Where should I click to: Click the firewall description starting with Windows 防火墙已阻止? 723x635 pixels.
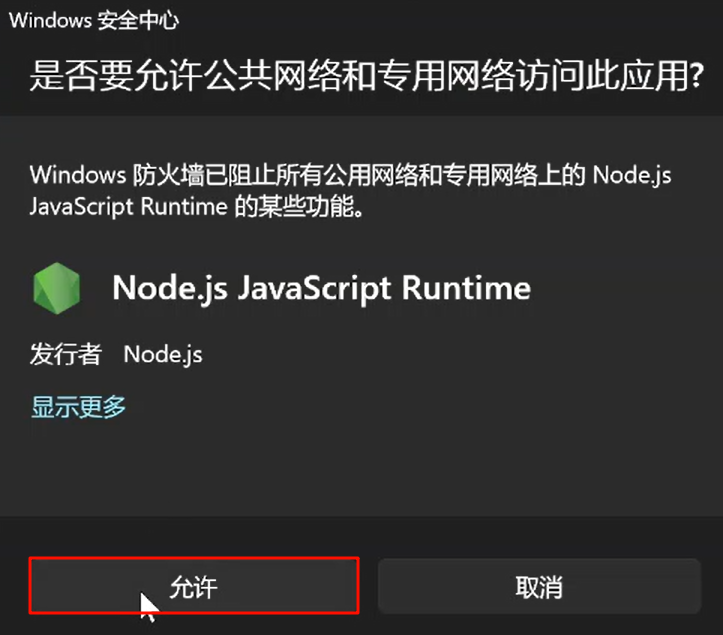pyautogui.click(x=350, y=190)
